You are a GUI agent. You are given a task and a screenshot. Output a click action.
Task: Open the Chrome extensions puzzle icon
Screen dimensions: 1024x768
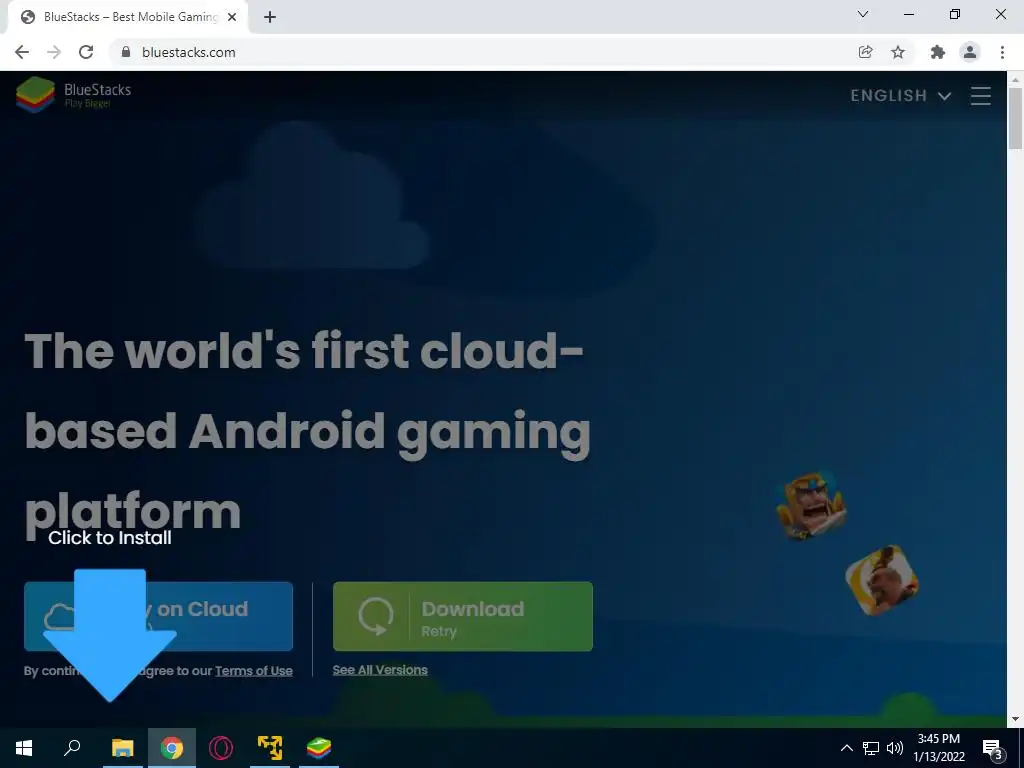[938, 52]
